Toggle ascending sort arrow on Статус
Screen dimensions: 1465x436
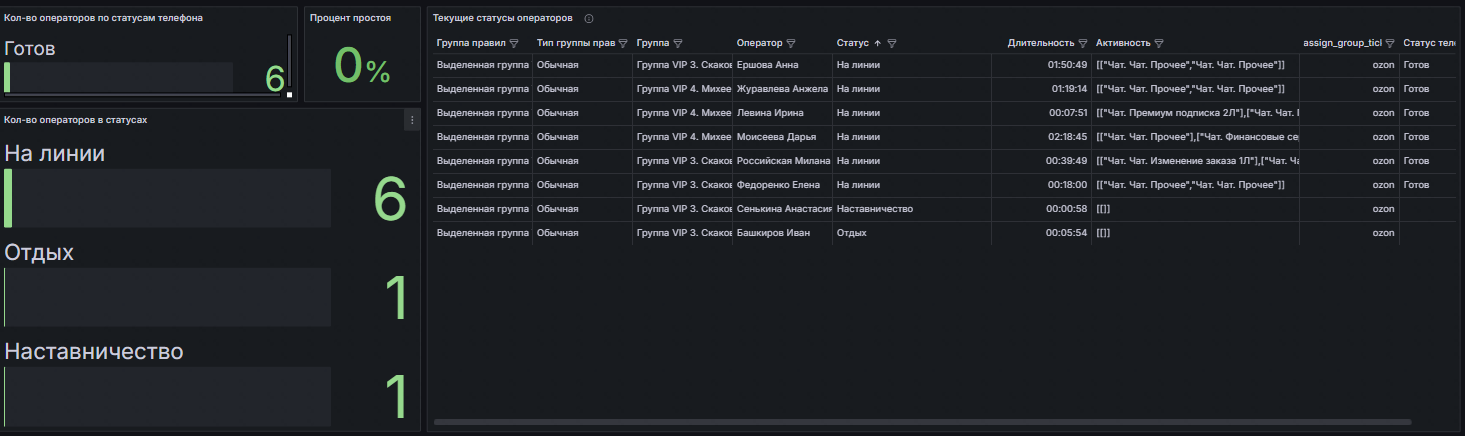877,44
